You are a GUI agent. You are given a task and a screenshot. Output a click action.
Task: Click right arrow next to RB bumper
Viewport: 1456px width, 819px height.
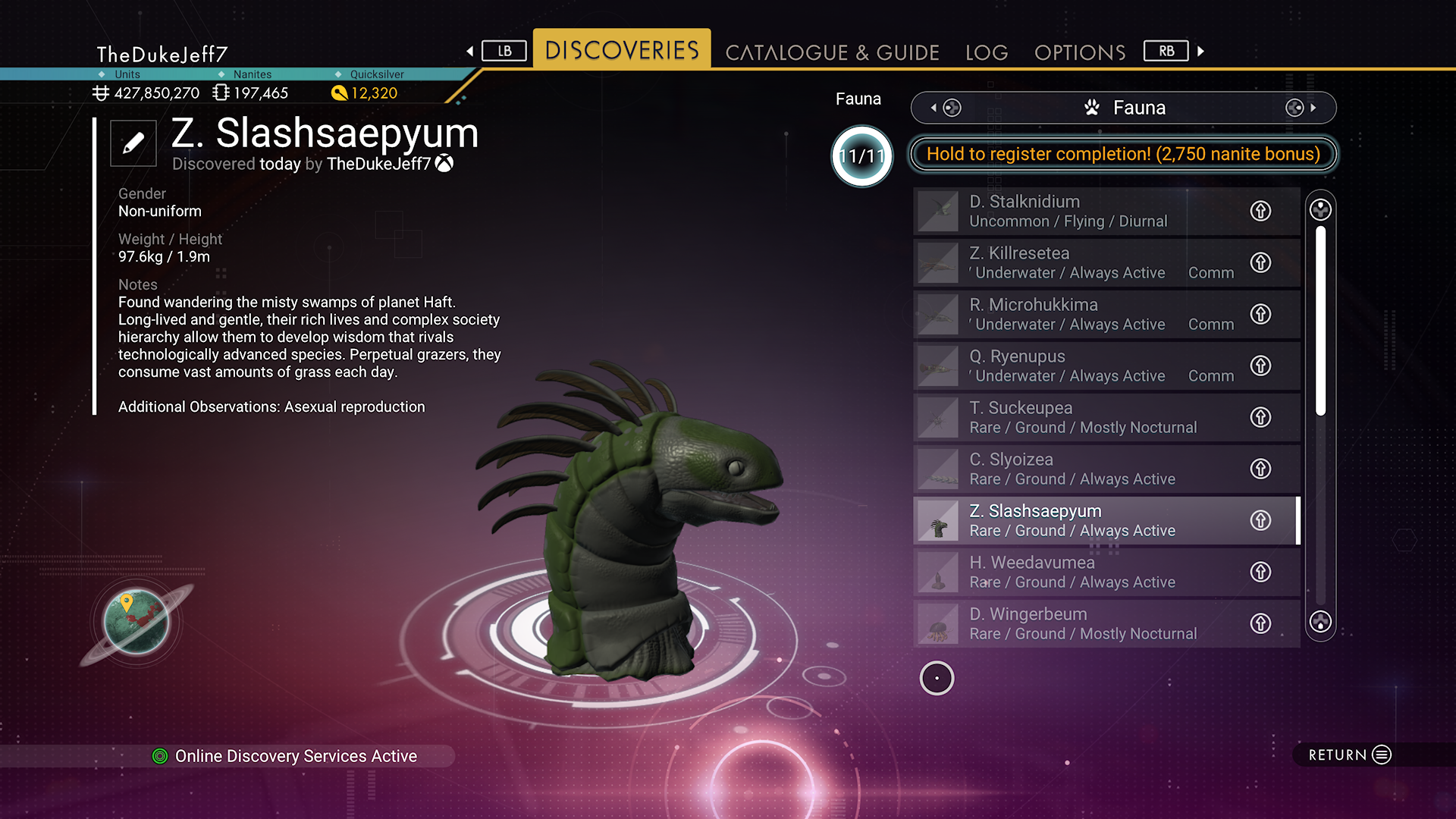(x=1200, y=51)
